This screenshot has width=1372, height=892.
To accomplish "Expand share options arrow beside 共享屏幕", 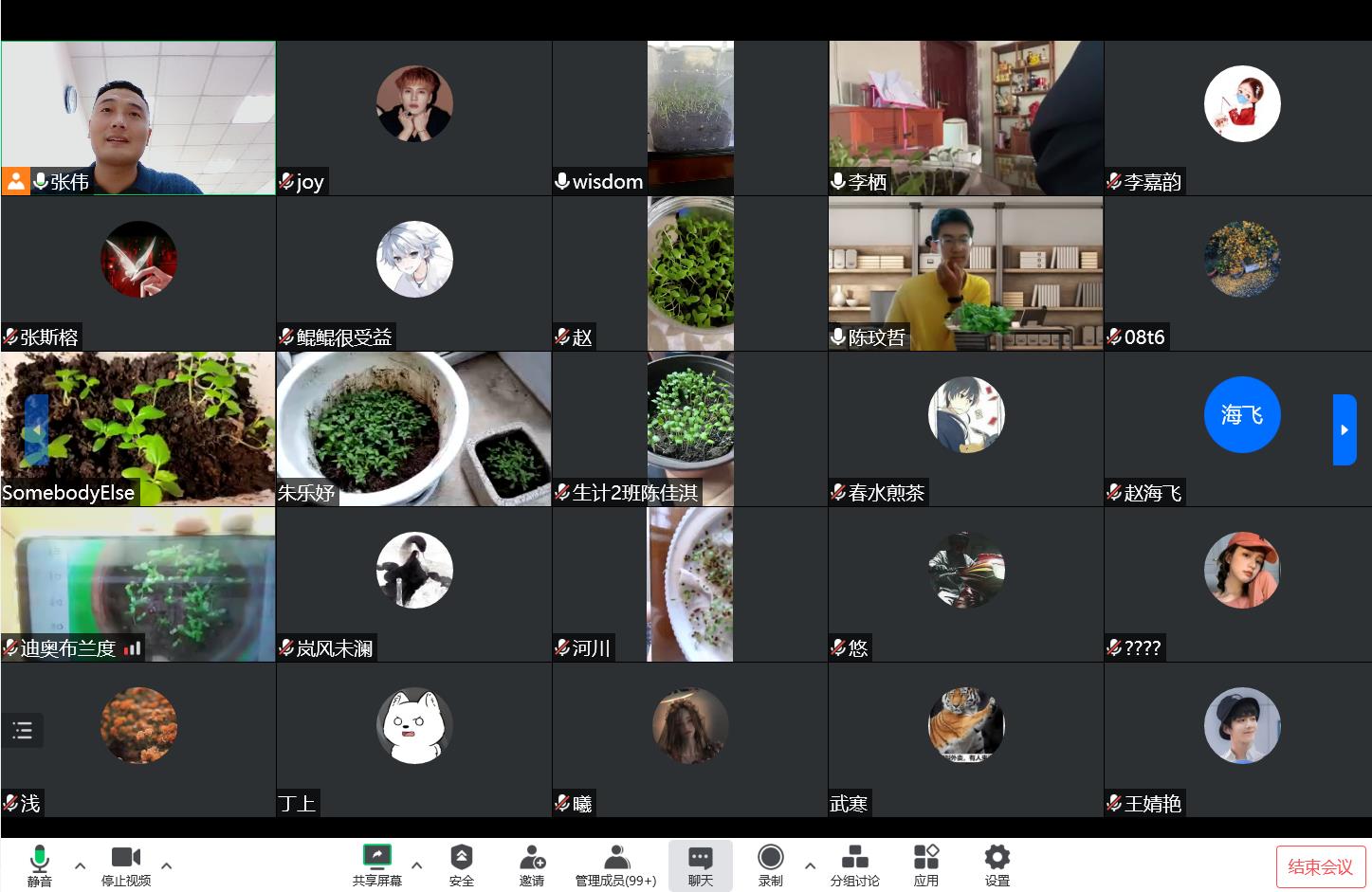I will [416, 865].
